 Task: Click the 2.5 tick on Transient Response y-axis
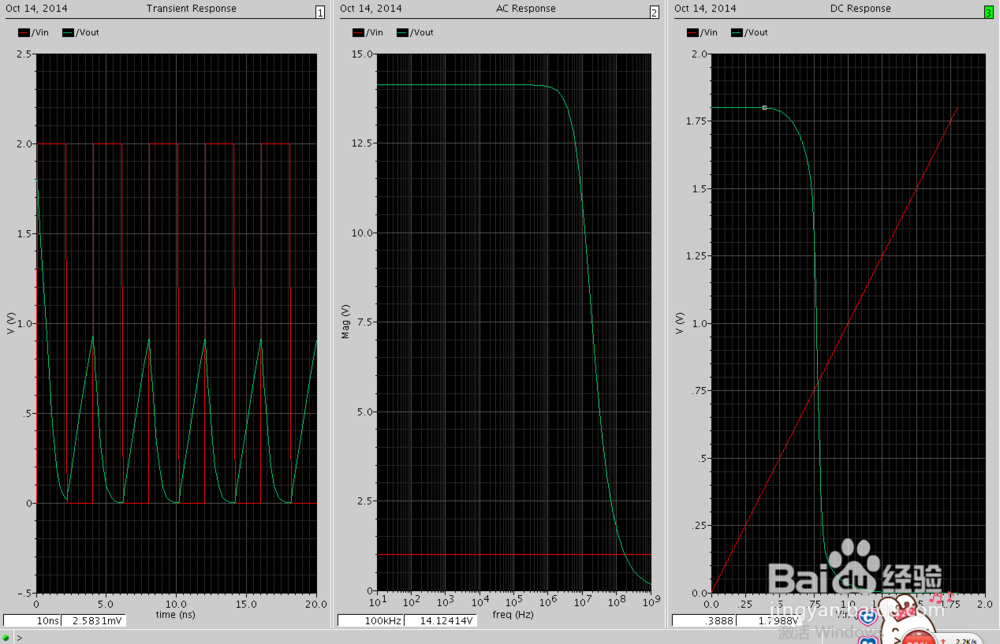[24, 54]
